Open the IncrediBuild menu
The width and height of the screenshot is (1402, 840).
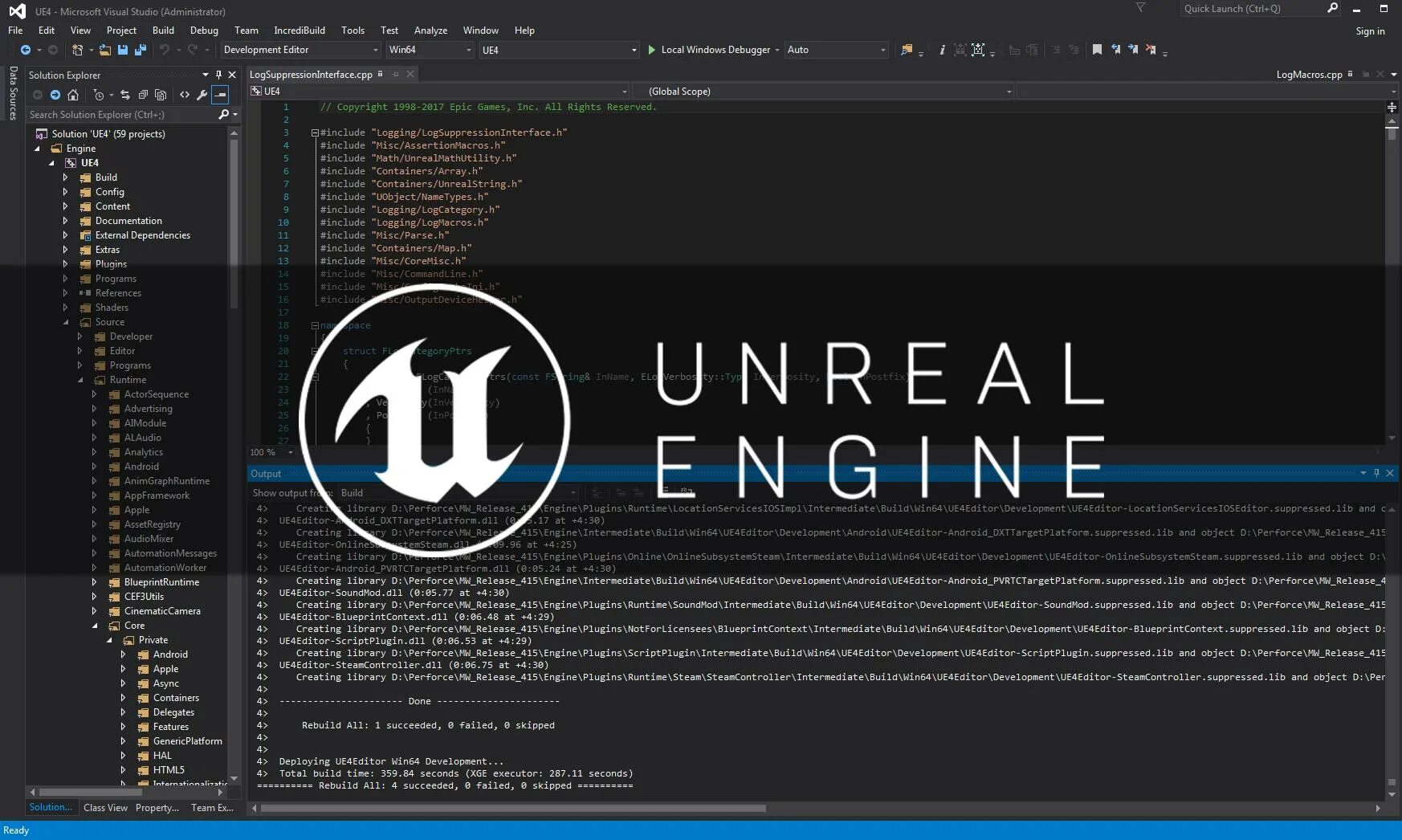coord(300,31)
